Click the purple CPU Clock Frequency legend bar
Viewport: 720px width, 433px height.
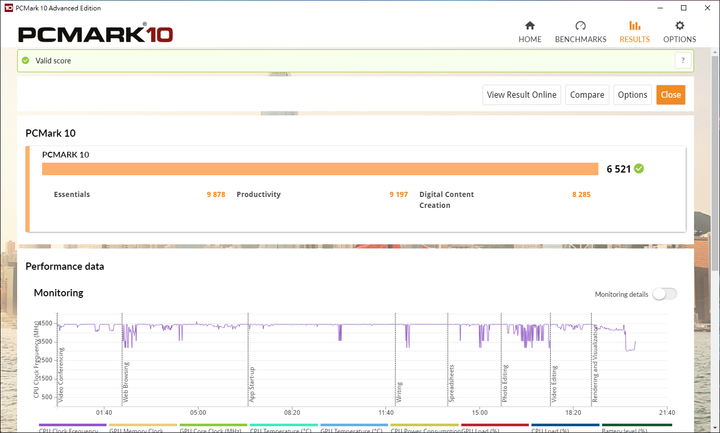[73, 425]
